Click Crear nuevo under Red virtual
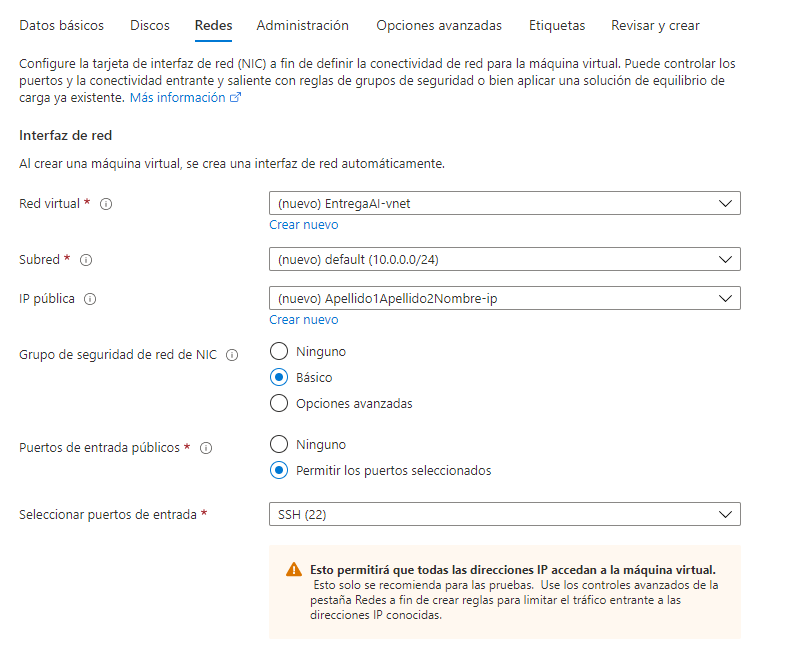Viewport: 798px width, 645px height. 303,225
